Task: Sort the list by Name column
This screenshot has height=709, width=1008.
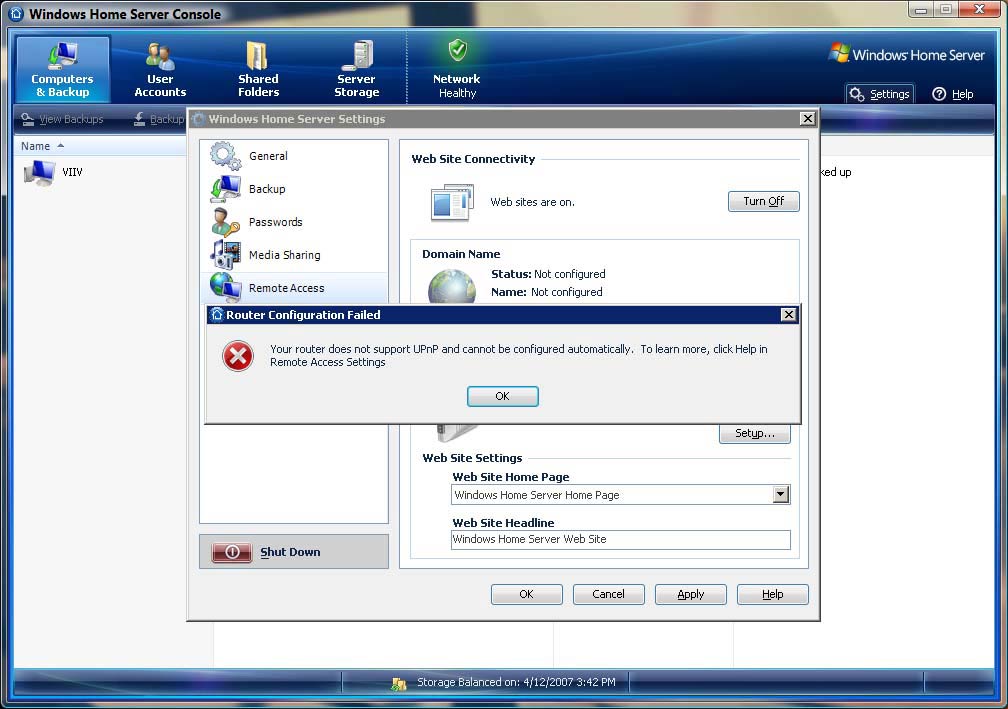Action: 36,146
